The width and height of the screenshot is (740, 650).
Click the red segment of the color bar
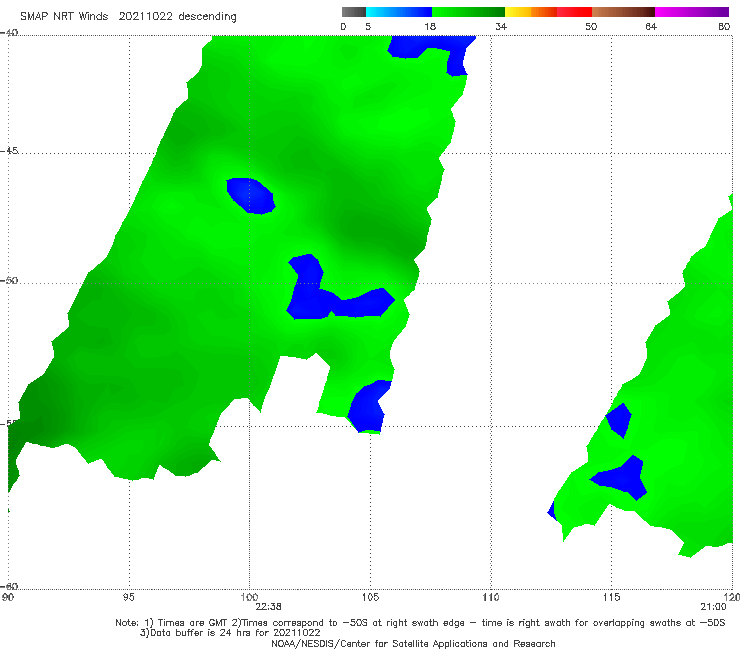point(574,12)
